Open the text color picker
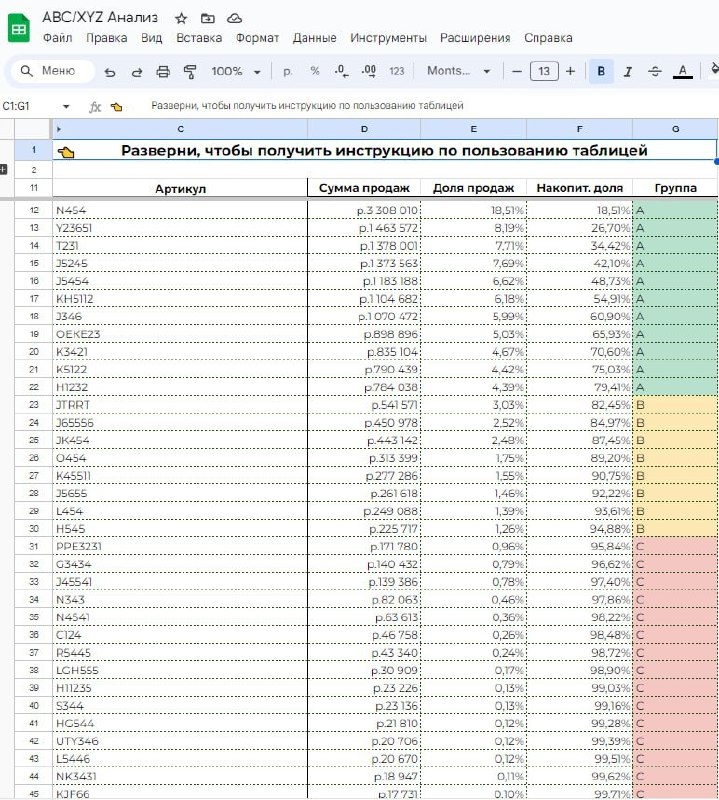Screen dimensions: 719x800 point(682,71)
